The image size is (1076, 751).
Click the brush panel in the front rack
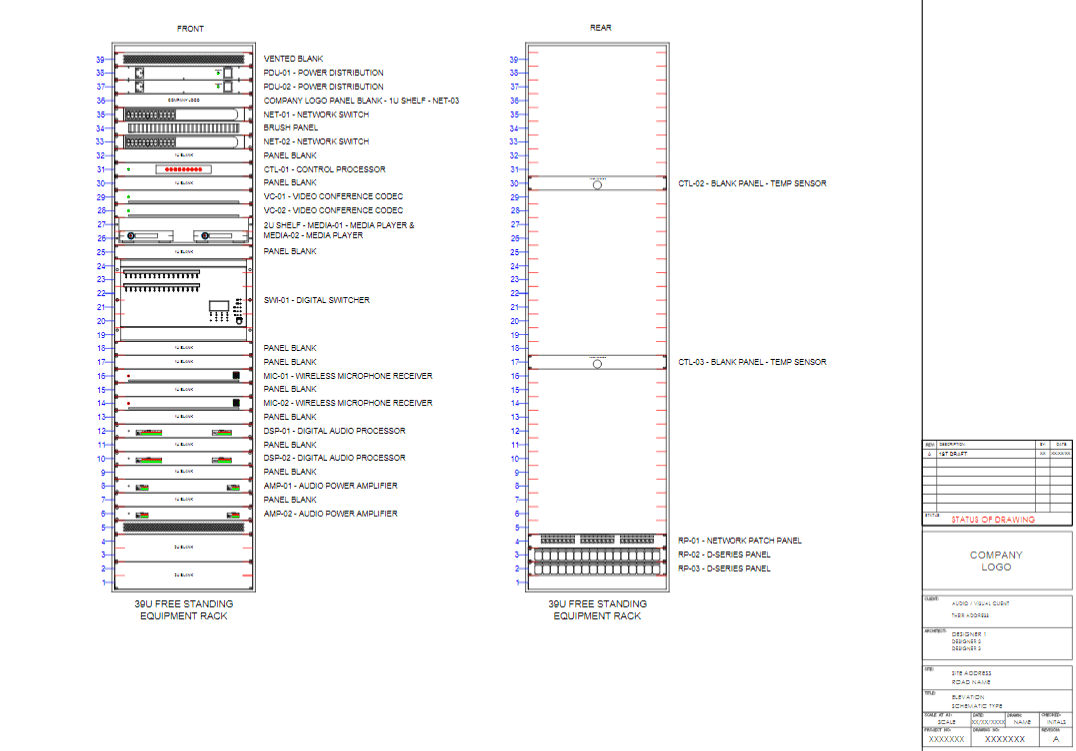(x=183, y=127)
